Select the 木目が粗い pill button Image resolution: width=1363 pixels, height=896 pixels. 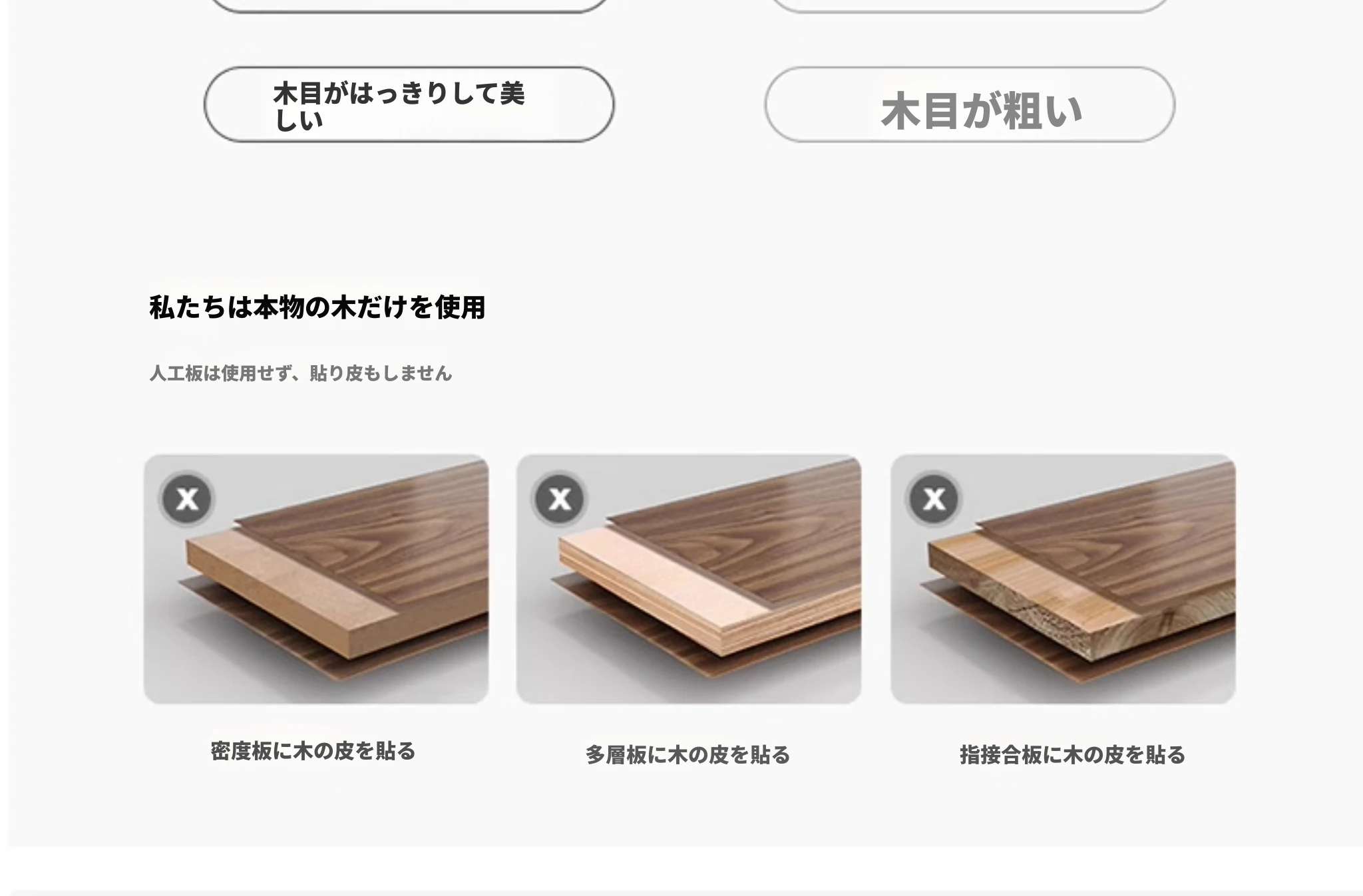pos(970,104)
